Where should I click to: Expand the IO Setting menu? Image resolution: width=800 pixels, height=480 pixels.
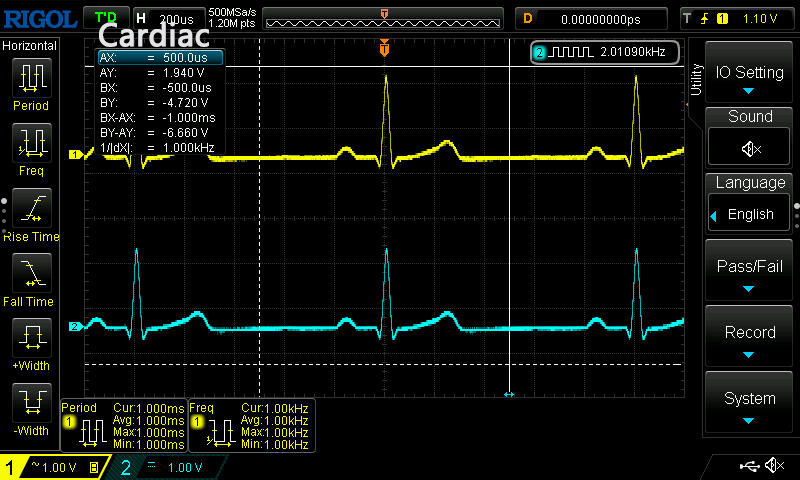[749, 79]
